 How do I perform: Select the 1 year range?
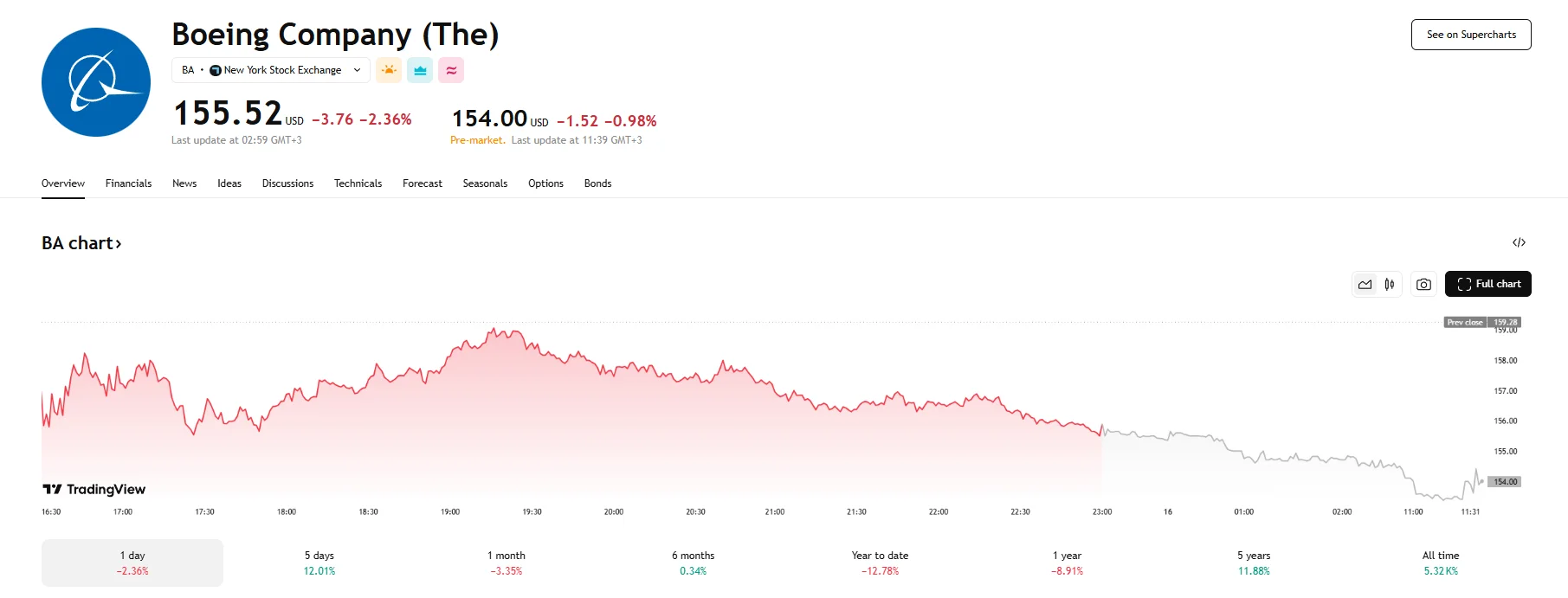1067,563
